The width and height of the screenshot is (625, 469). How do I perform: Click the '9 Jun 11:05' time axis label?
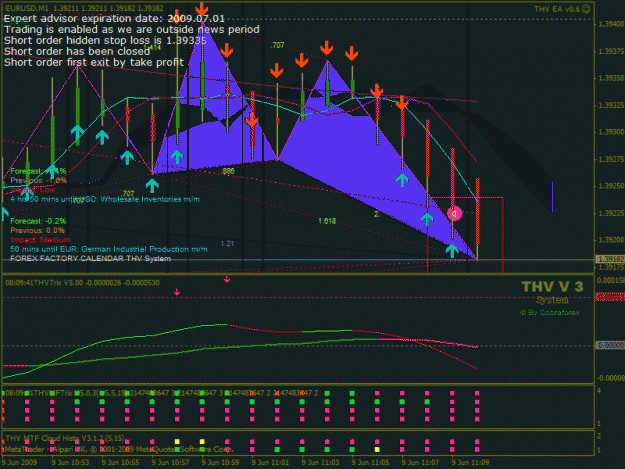[370, 463]
